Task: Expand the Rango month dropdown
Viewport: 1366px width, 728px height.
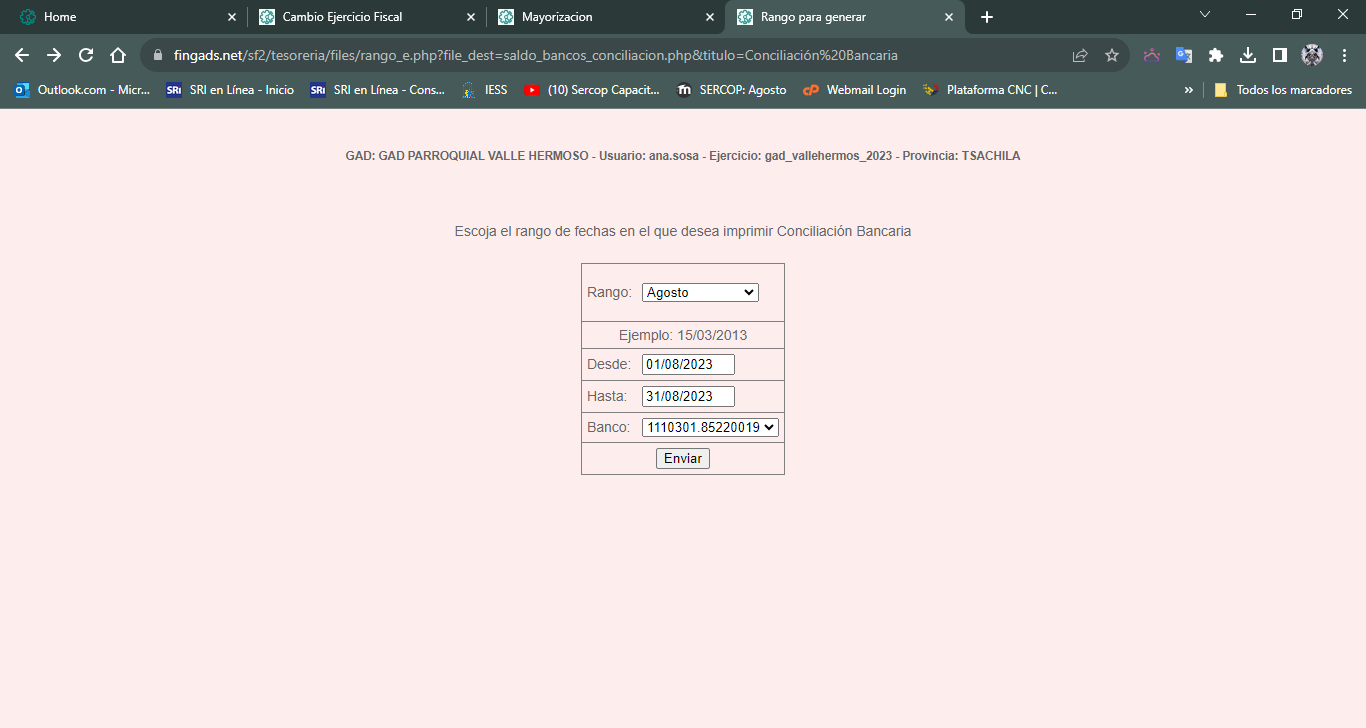Action: tap(700, 293)
